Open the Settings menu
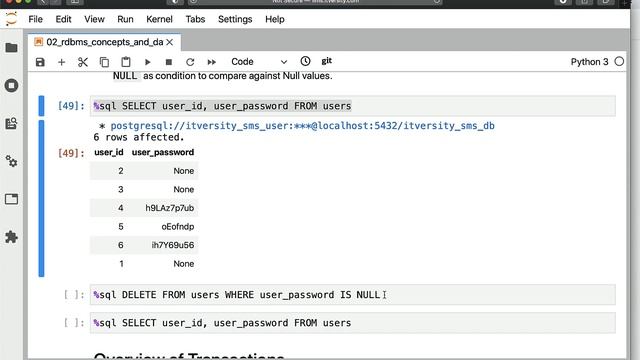 coord(235,19)
